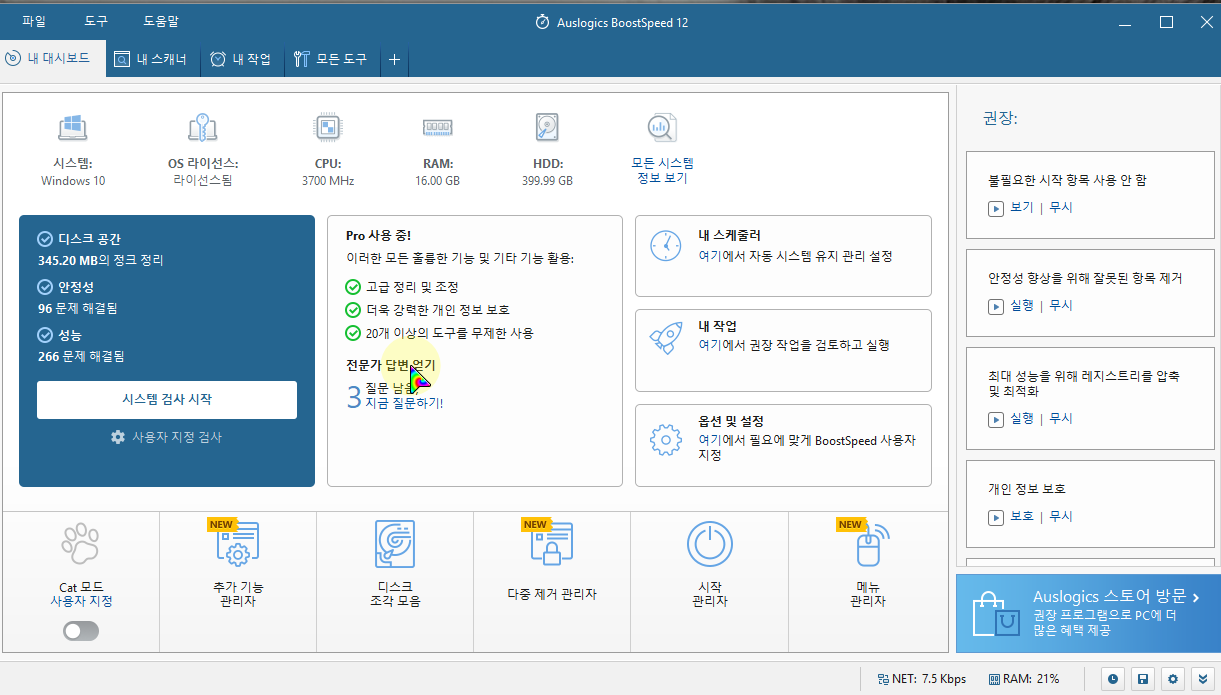Open the 시작 관리자 power icon
The image size is (1221, 695).
coord(709,545)
